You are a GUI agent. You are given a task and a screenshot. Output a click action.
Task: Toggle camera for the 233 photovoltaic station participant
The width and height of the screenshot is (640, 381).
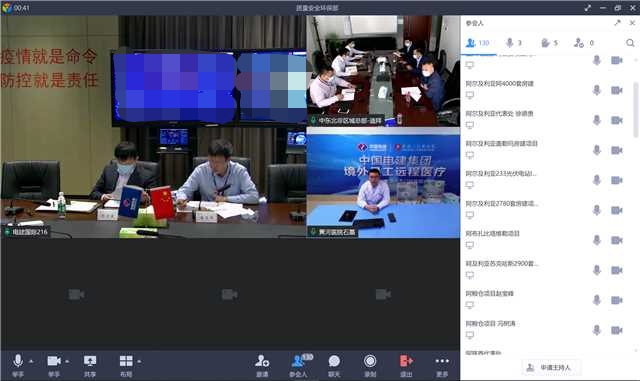pyautogui.click(x=616, y=180)
